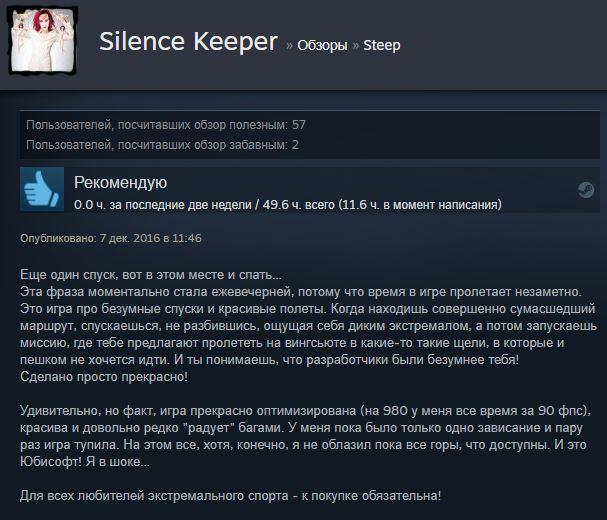
Task: Click the Silence Keeper username link
Action: coord(188,41)
